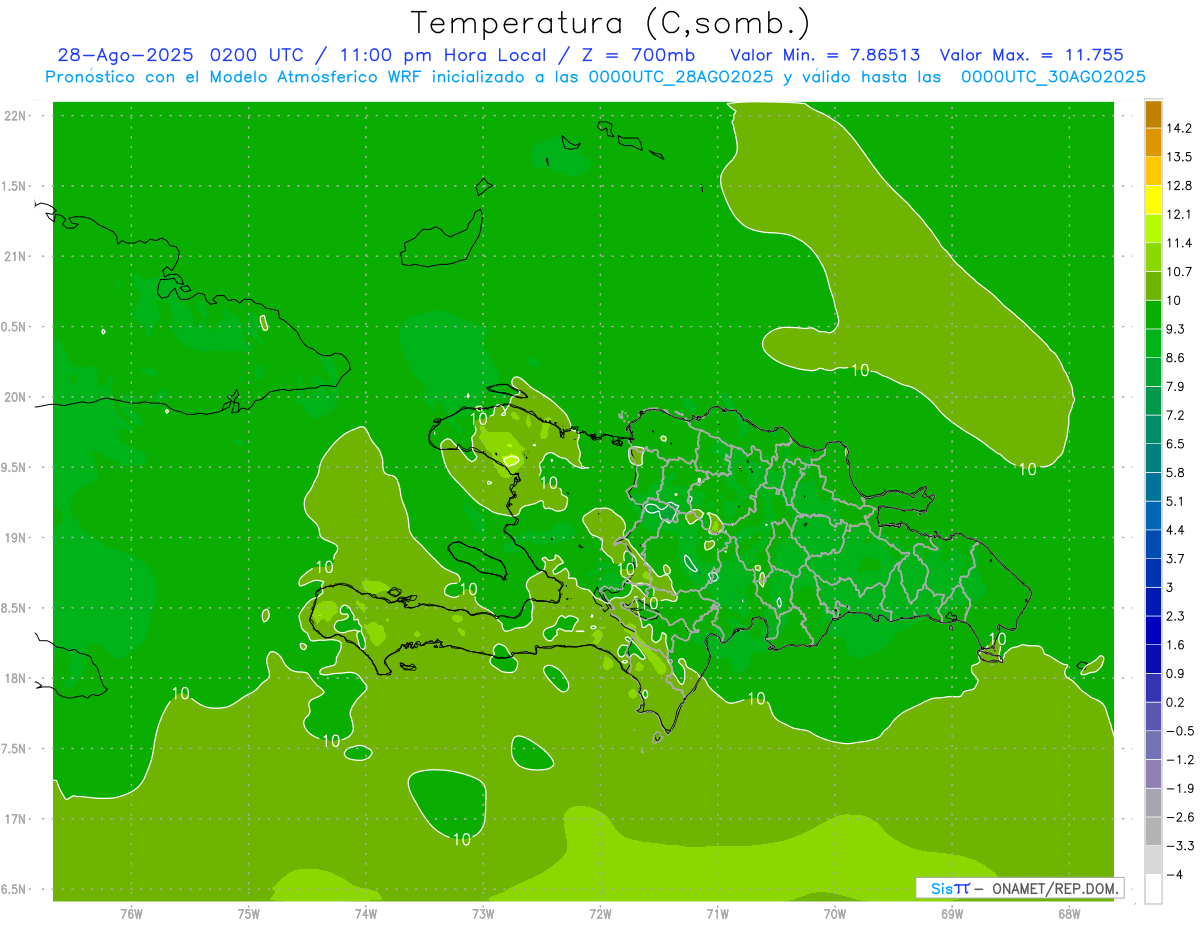Viewport: 1200px width, 927px height.
Task: Click the "Z = 700mb" level text
Action: [636, 55]
